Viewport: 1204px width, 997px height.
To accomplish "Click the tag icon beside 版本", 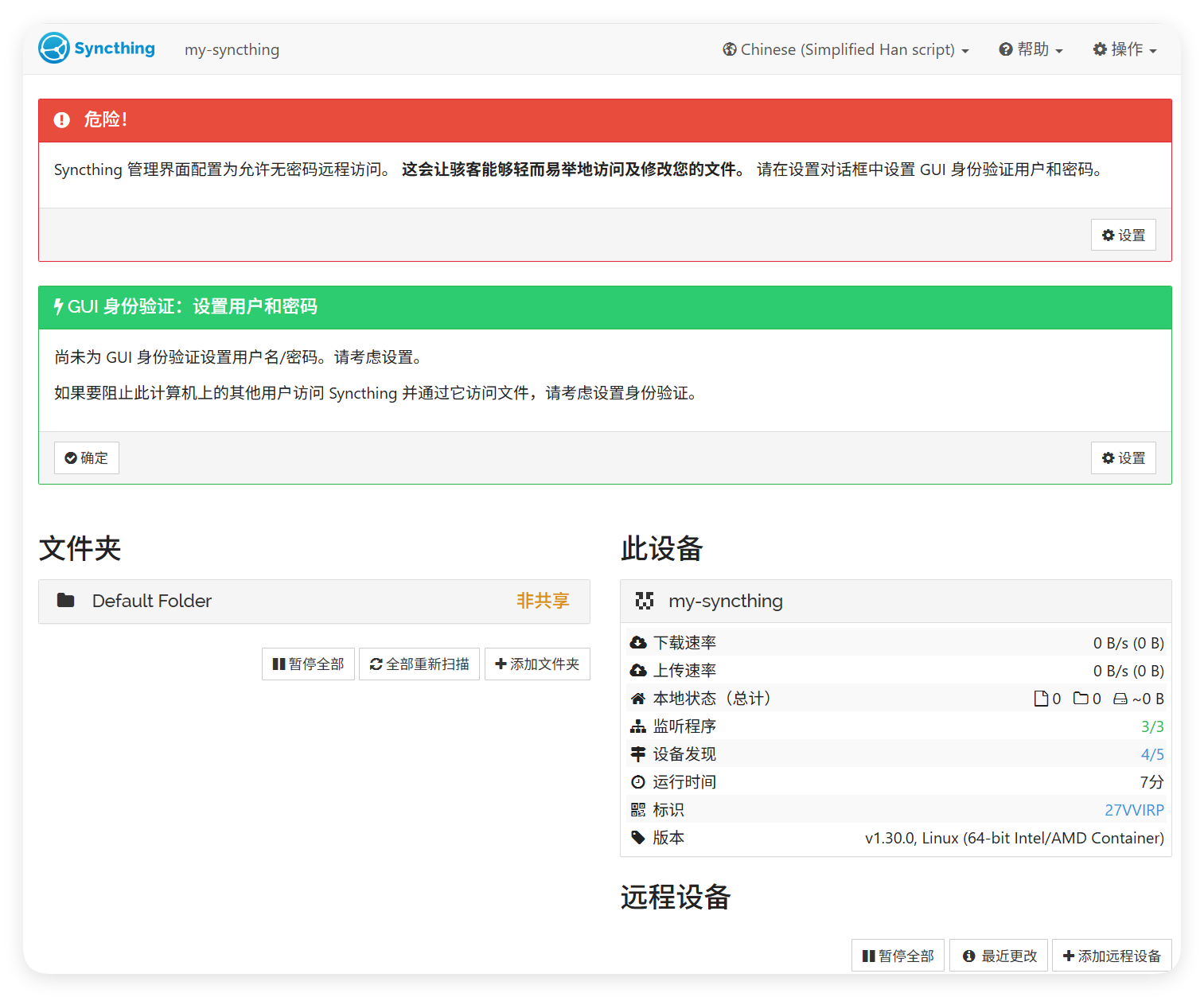I will [x=638, y=837].
